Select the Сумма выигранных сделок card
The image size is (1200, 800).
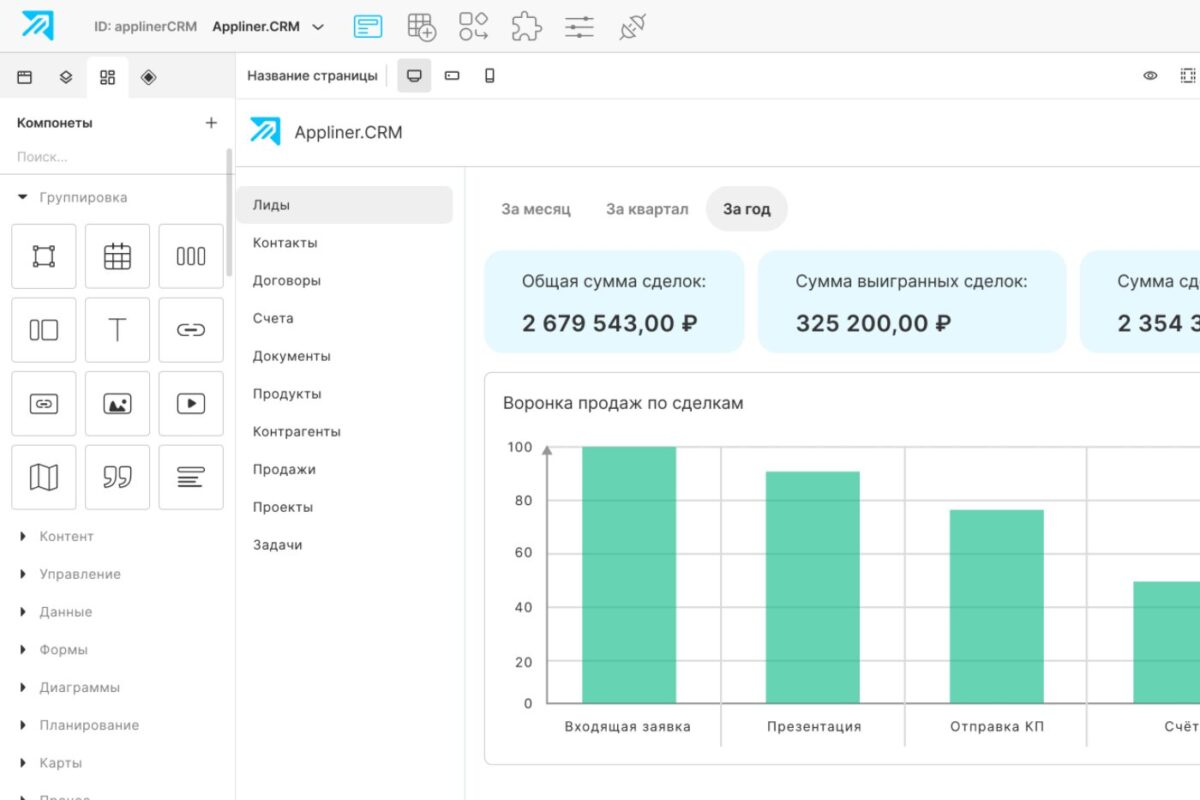tap(912, 302)
